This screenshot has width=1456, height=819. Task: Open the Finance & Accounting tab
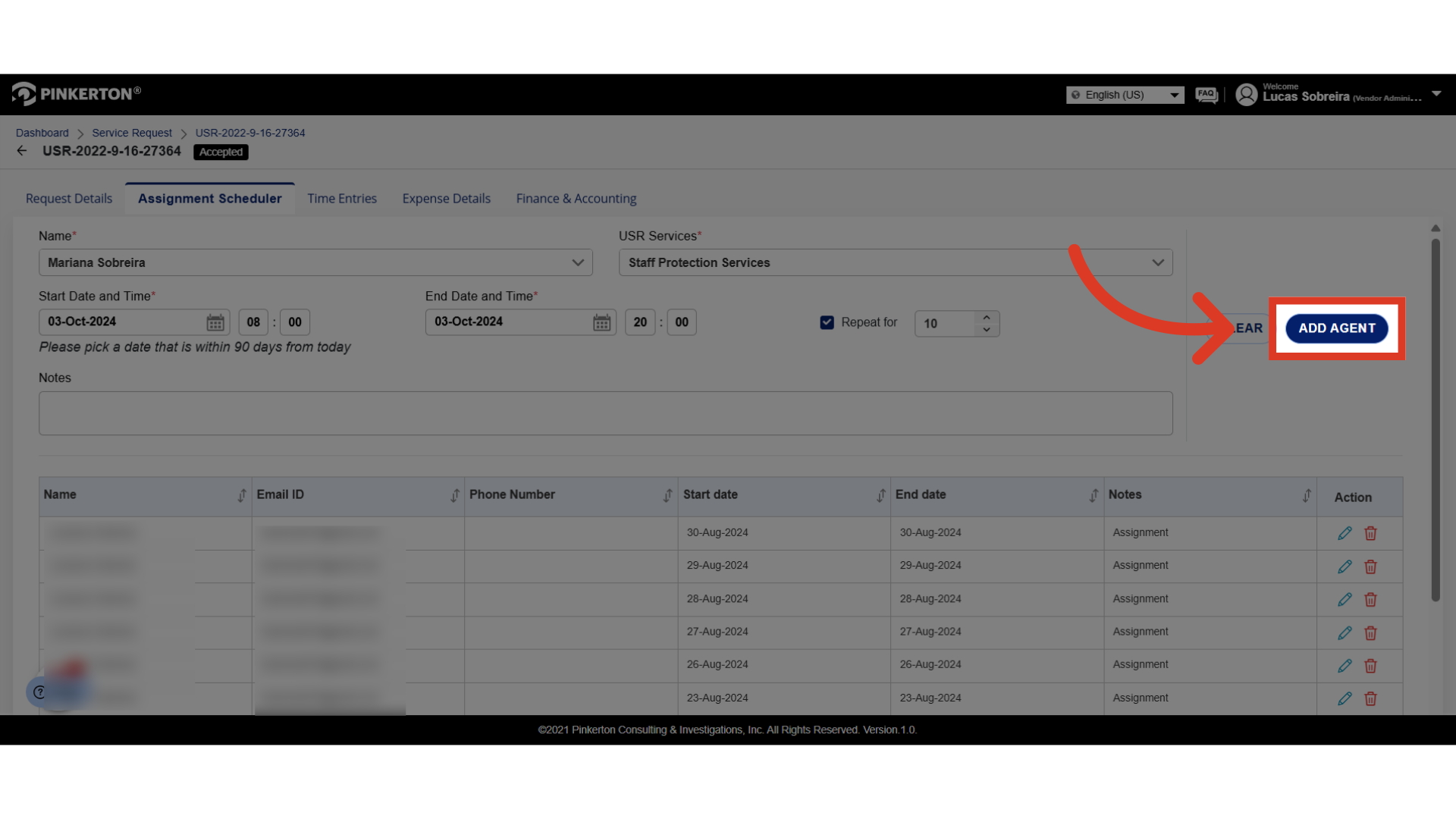click(x=576, y=199)
